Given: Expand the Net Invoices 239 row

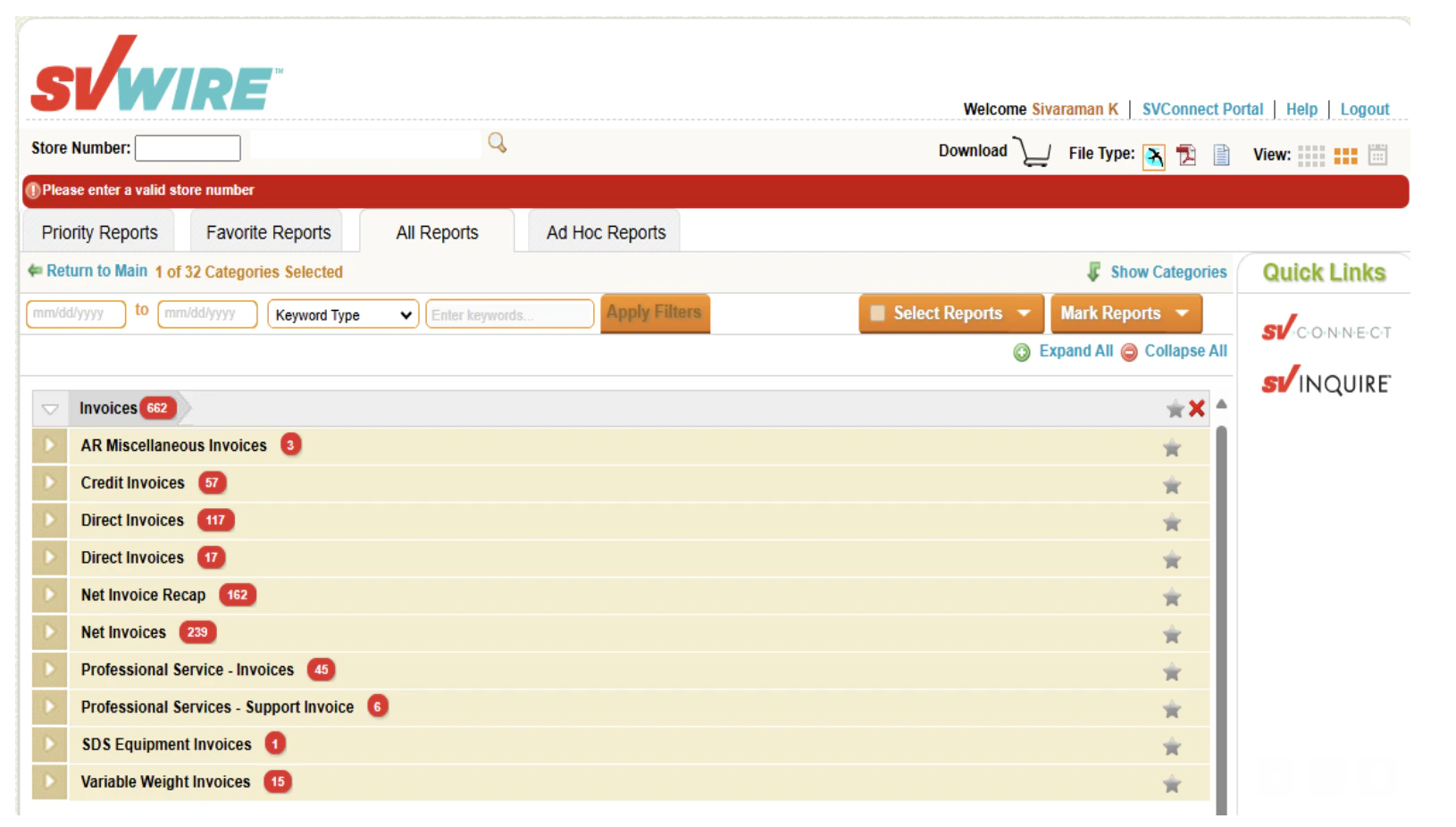Looking at the screenshot, I should click(49, 631).
